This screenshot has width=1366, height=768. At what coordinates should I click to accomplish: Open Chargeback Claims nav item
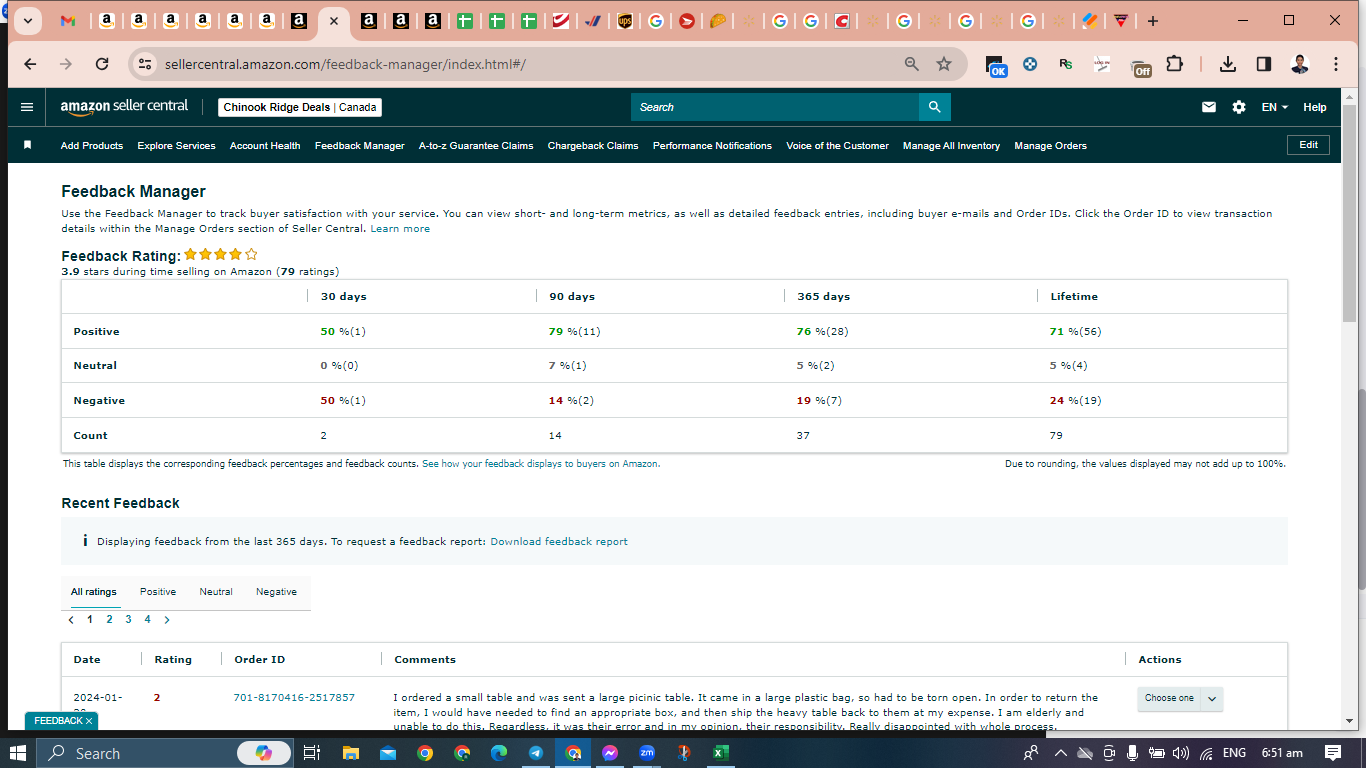click(593, 146)
